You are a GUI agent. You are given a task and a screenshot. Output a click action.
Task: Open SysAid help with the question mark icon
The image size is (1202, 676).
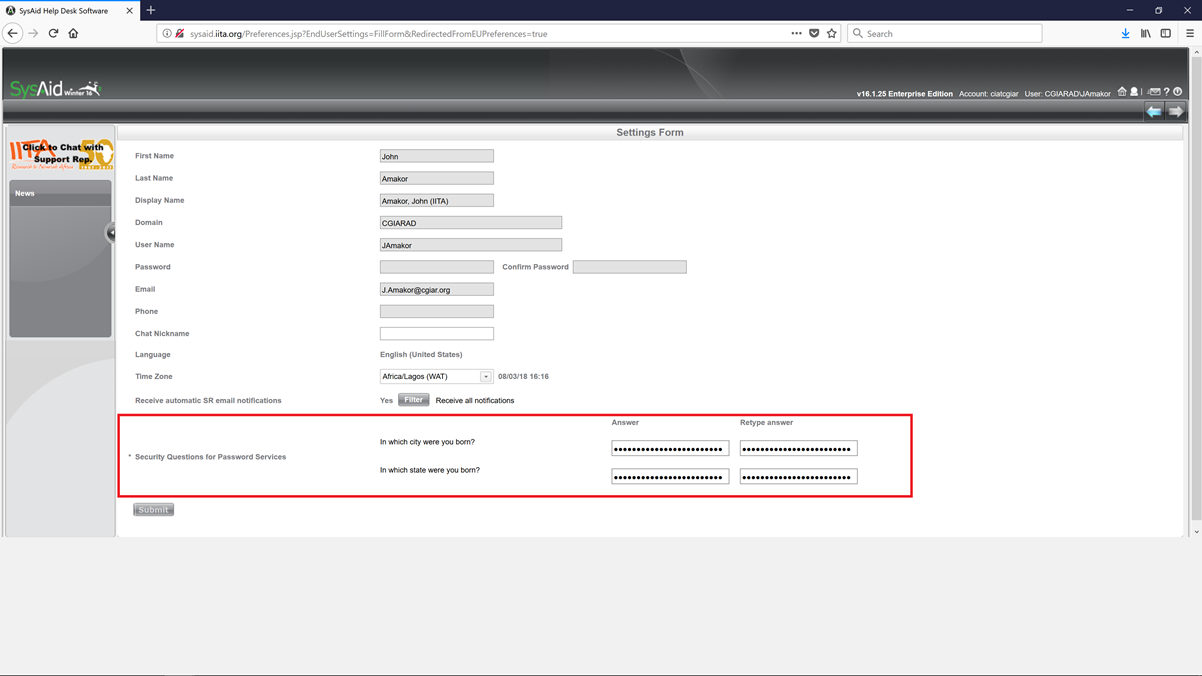tap(1167, 91)
